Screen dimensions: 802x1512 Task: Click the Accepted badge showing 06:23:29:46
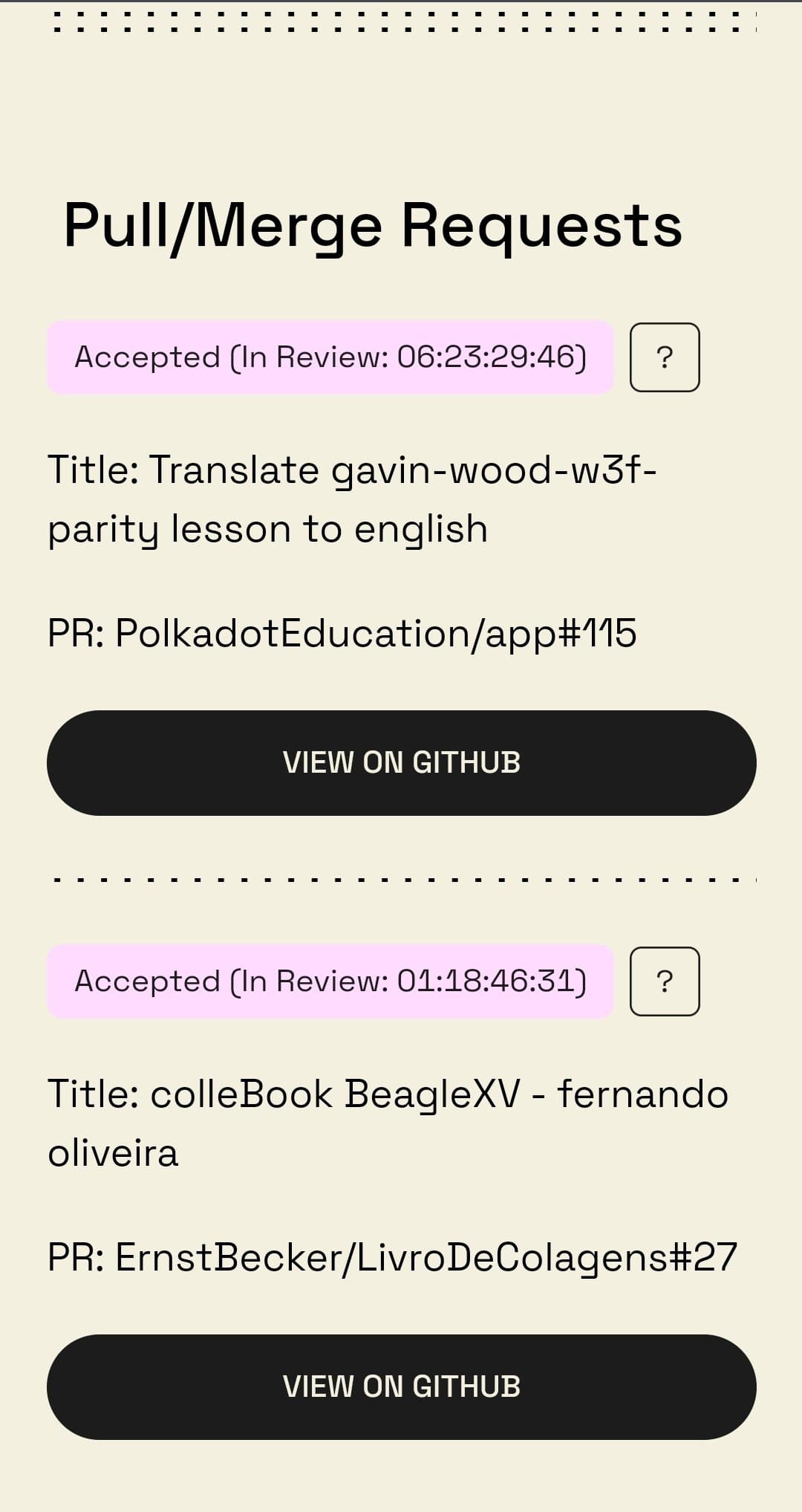[x=330, y=357]
